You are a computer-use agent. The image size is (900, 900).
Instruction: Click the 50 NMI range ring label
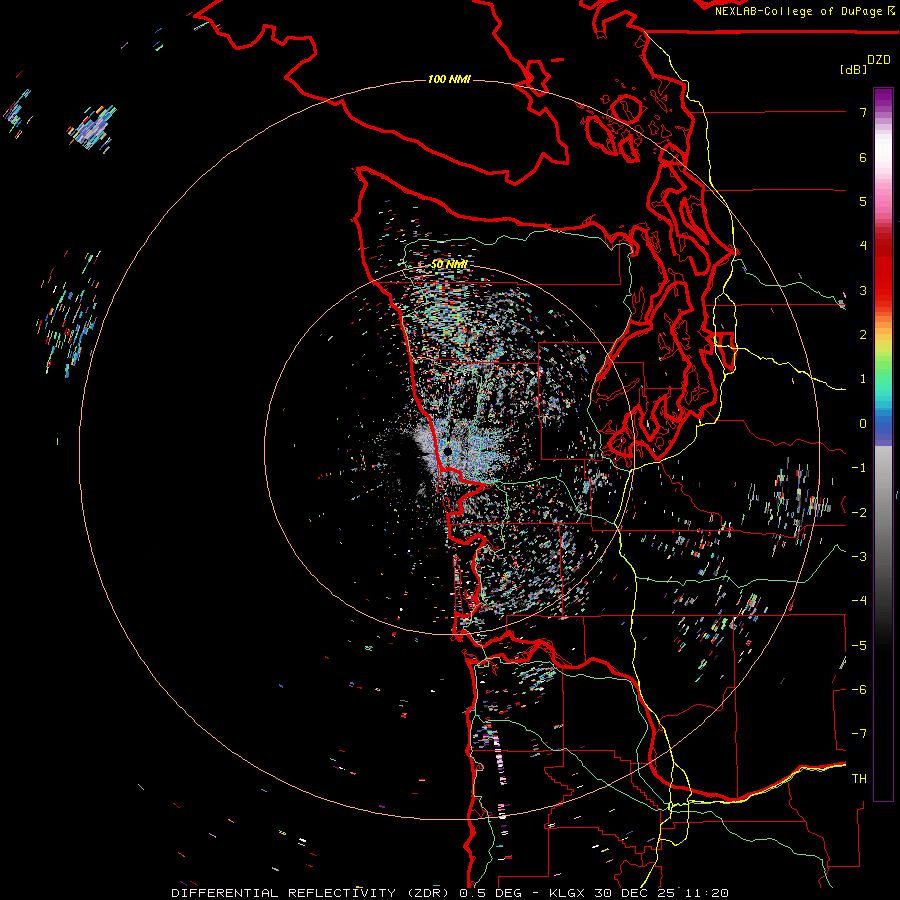449,265
